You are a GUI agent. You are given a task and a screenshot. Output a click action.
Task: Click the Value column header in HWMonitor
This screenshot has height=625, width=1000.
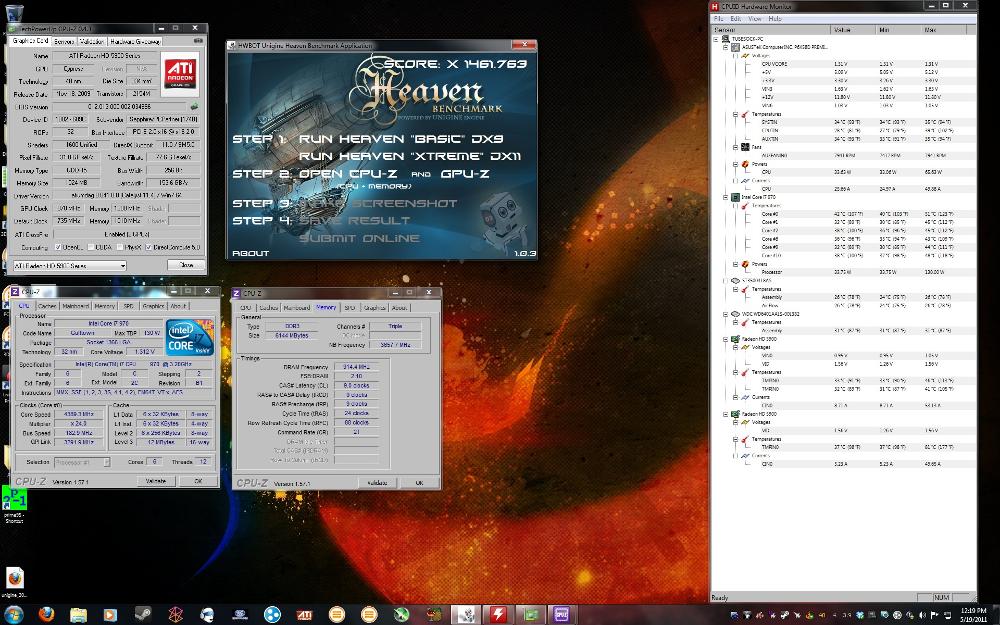pos(853,30)
